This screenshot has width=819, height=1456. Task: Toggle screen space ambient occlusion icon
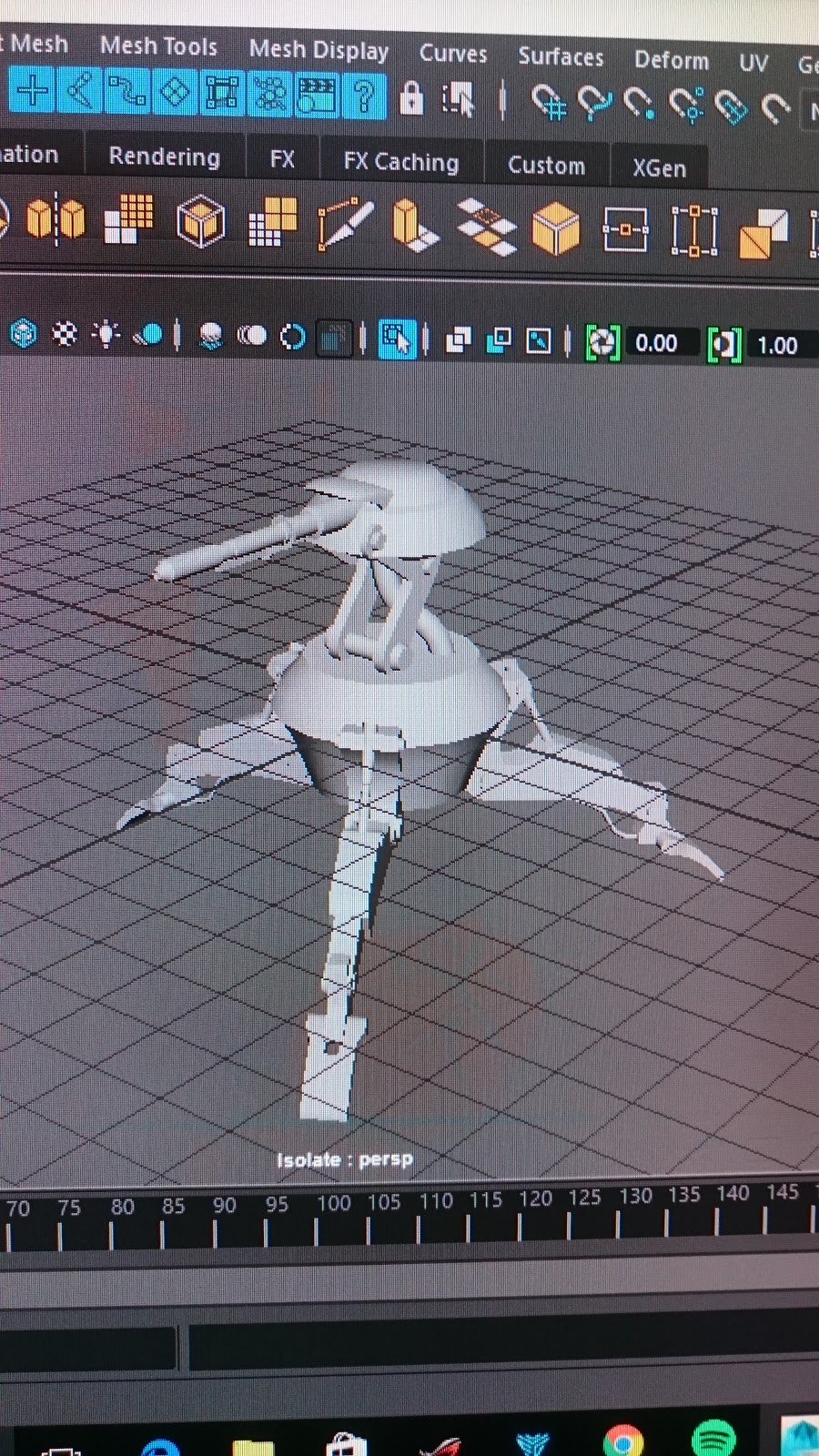point(210,337)
